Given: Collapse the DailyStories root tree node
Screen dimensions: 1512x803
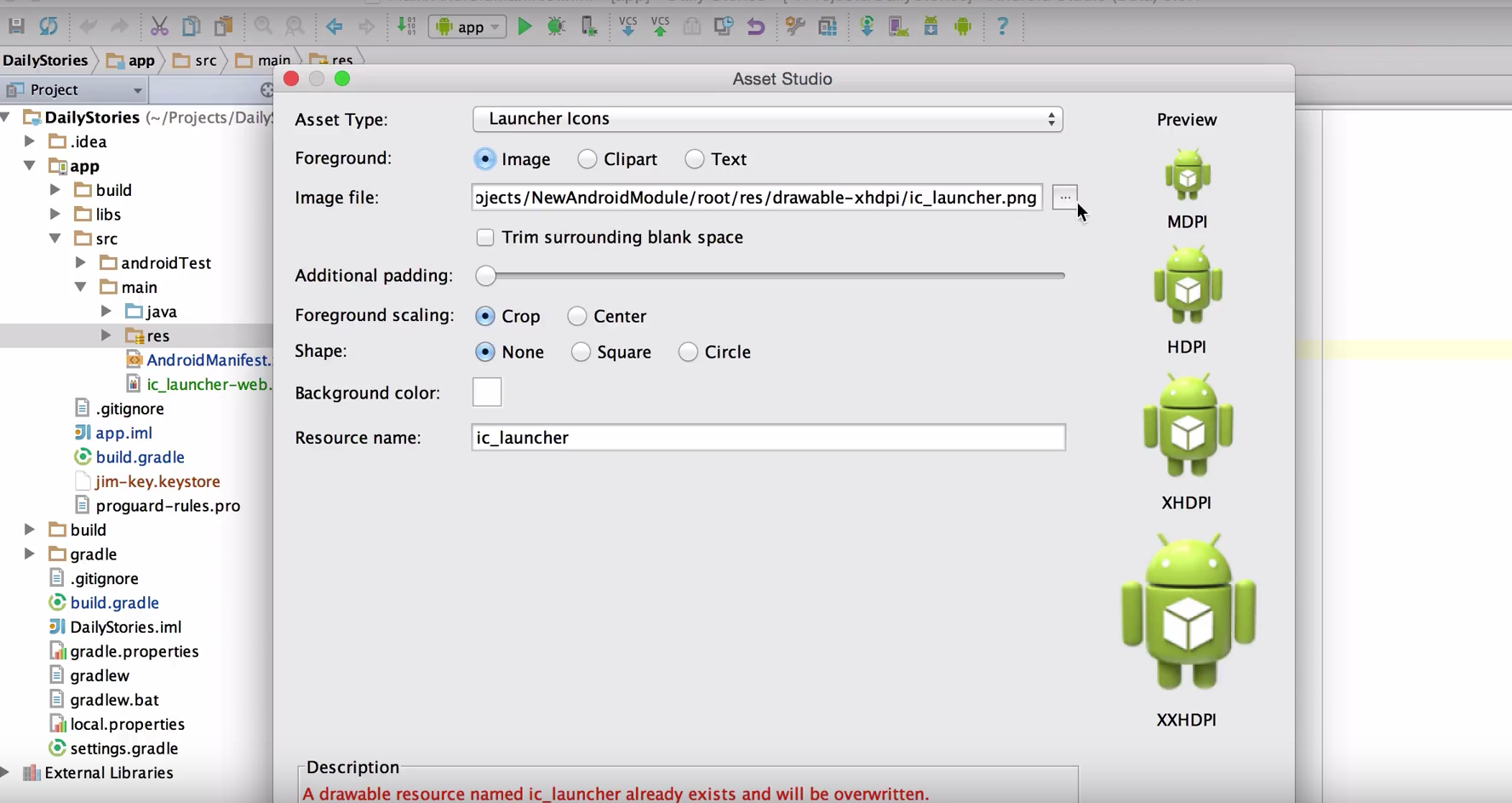Looking at the screenshot, I should [7, 117].
